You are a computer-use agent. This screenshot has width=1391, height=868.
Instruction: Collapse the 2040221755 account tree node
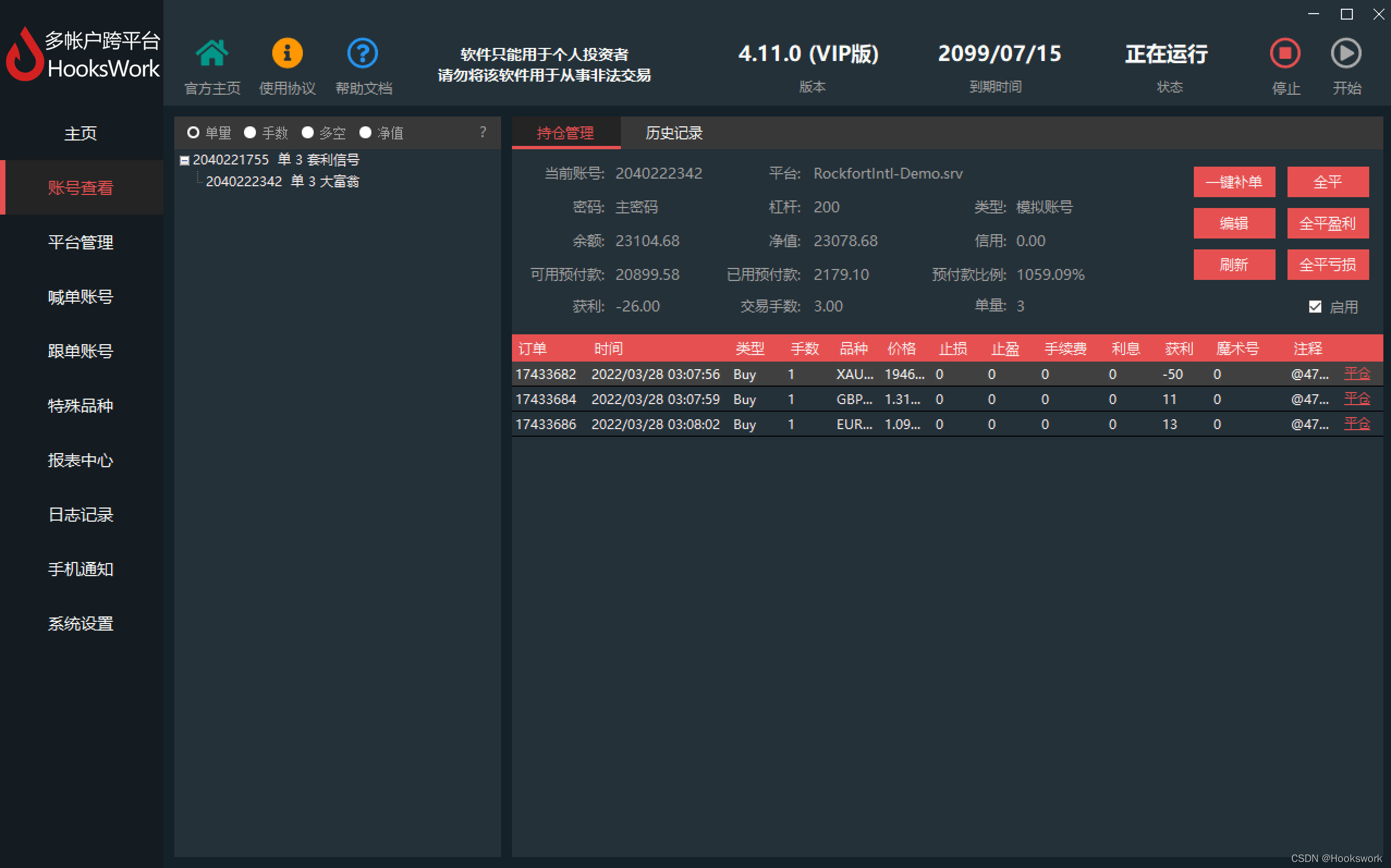coord(184,160)
